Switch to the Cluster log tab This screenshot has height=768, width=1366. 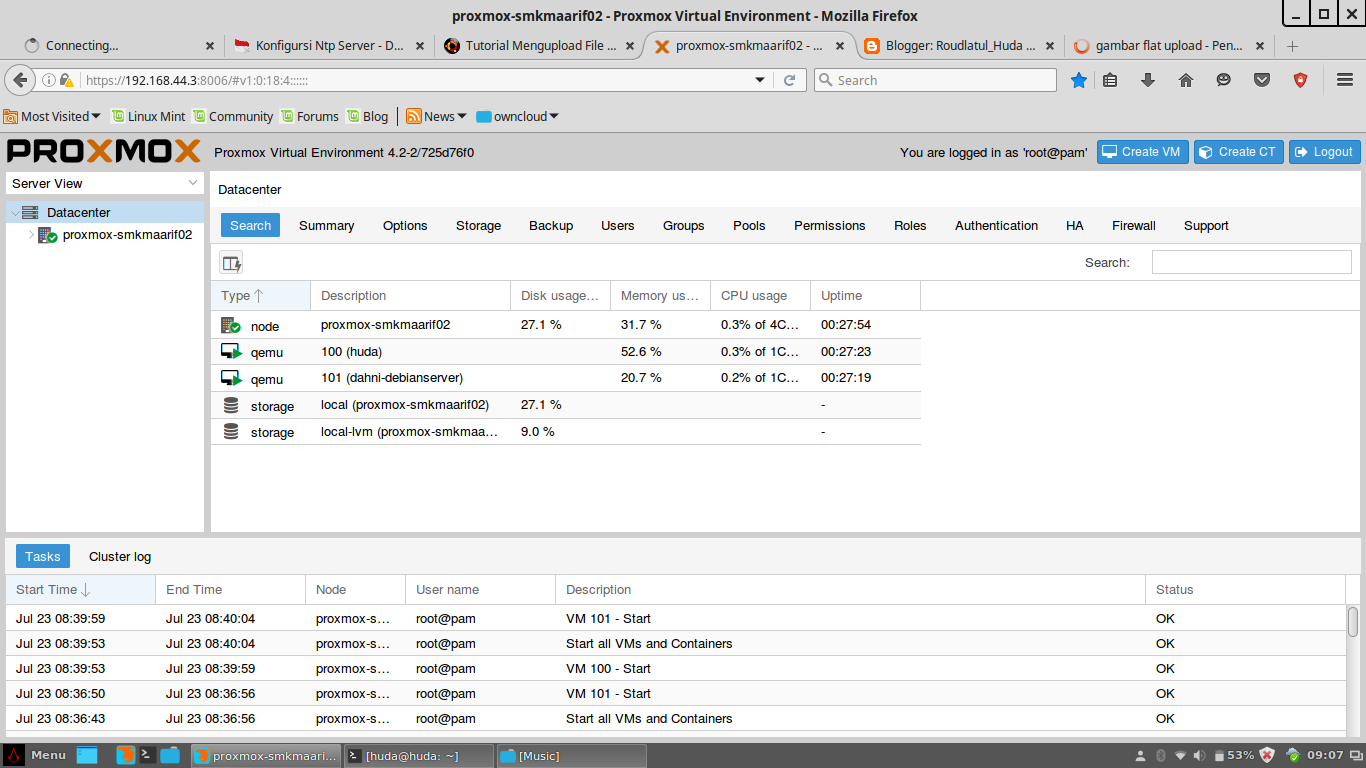point(120,556)
